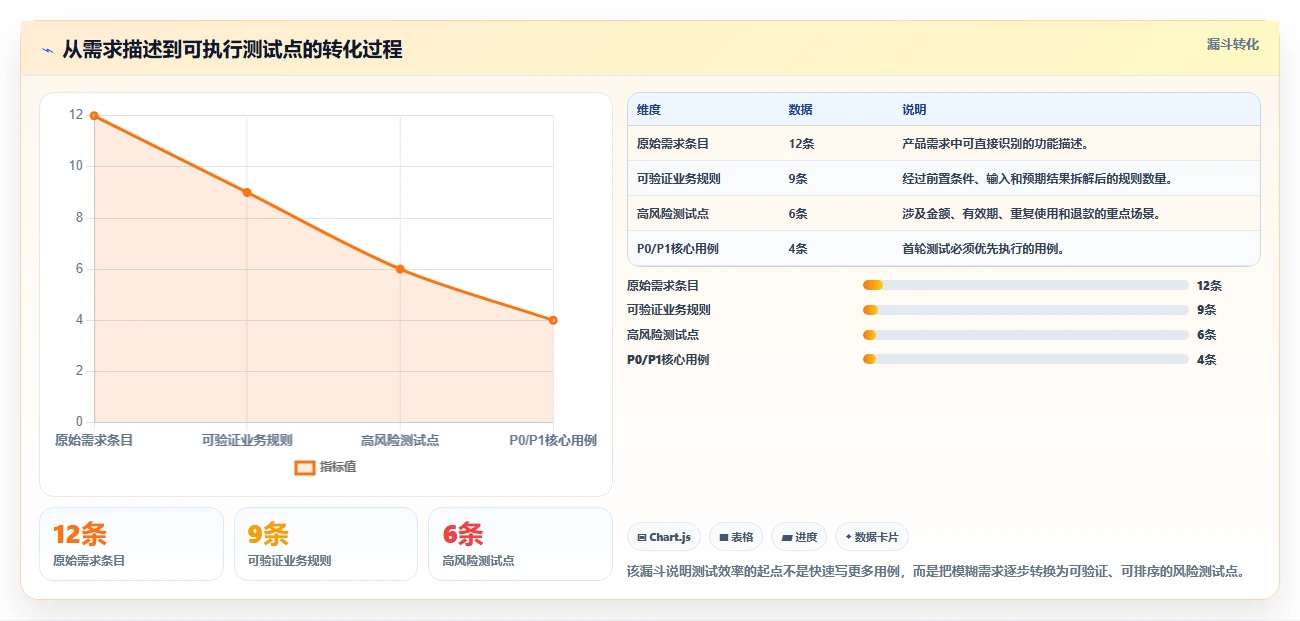Viewport: 1300px width, 621px height.
Task: Click the 可验证业务规则 progress bar
Action: tap(1025, 310)
